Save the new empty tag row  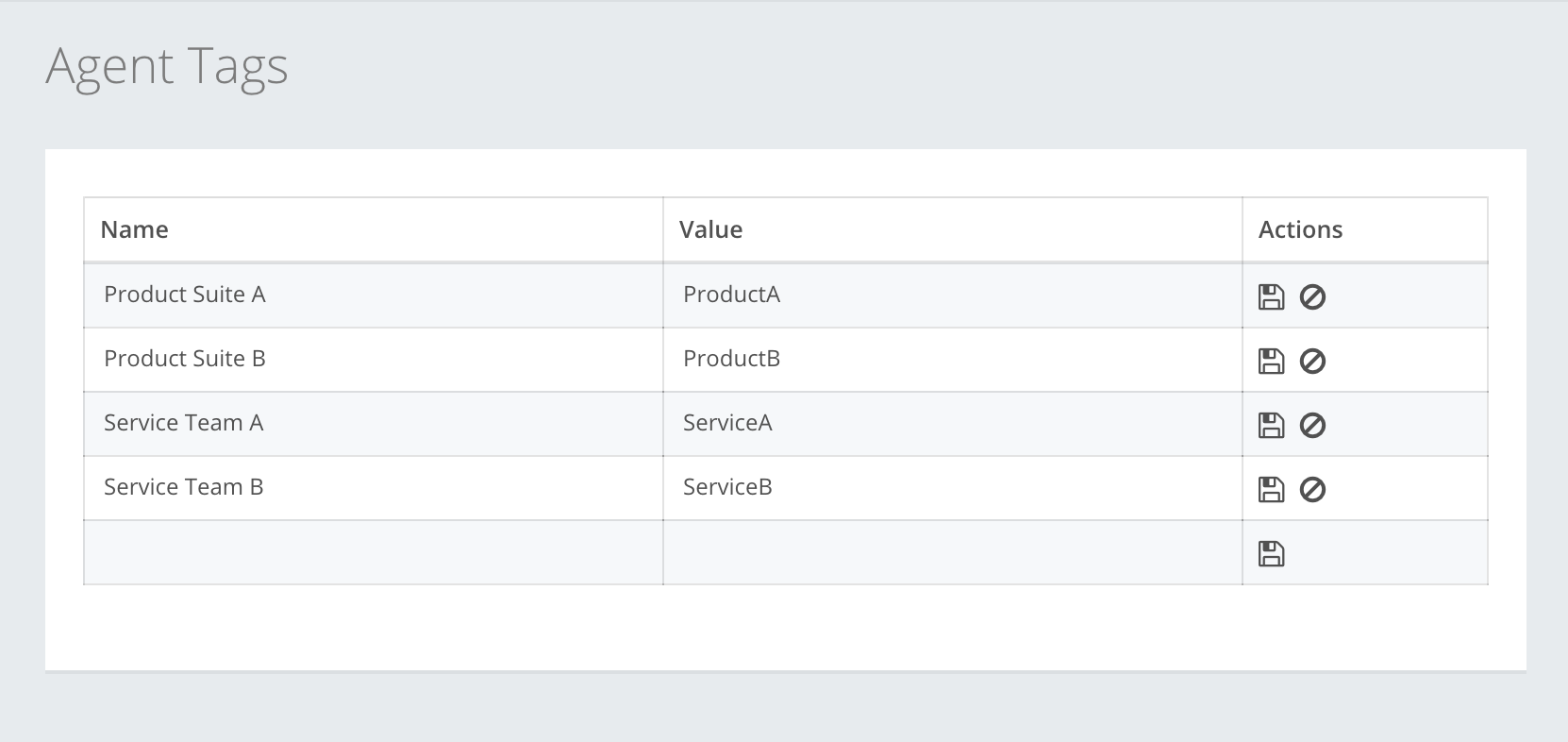coord(1271,554)
